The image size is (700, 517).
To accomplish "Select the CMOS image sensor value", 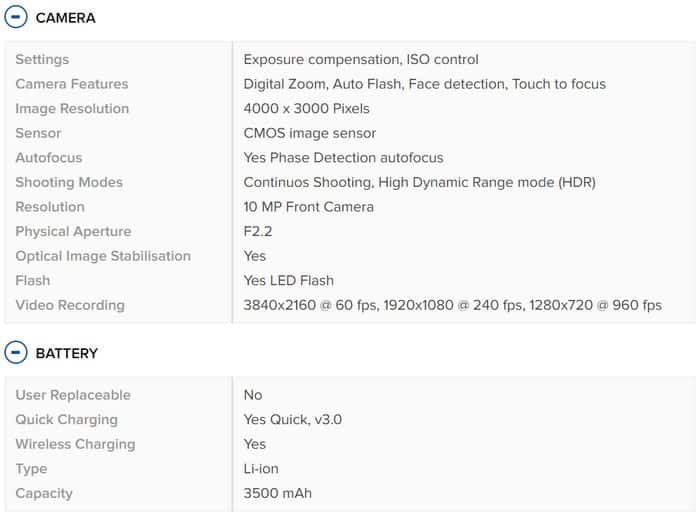I will pyautogui.click(x=310, y=133).
